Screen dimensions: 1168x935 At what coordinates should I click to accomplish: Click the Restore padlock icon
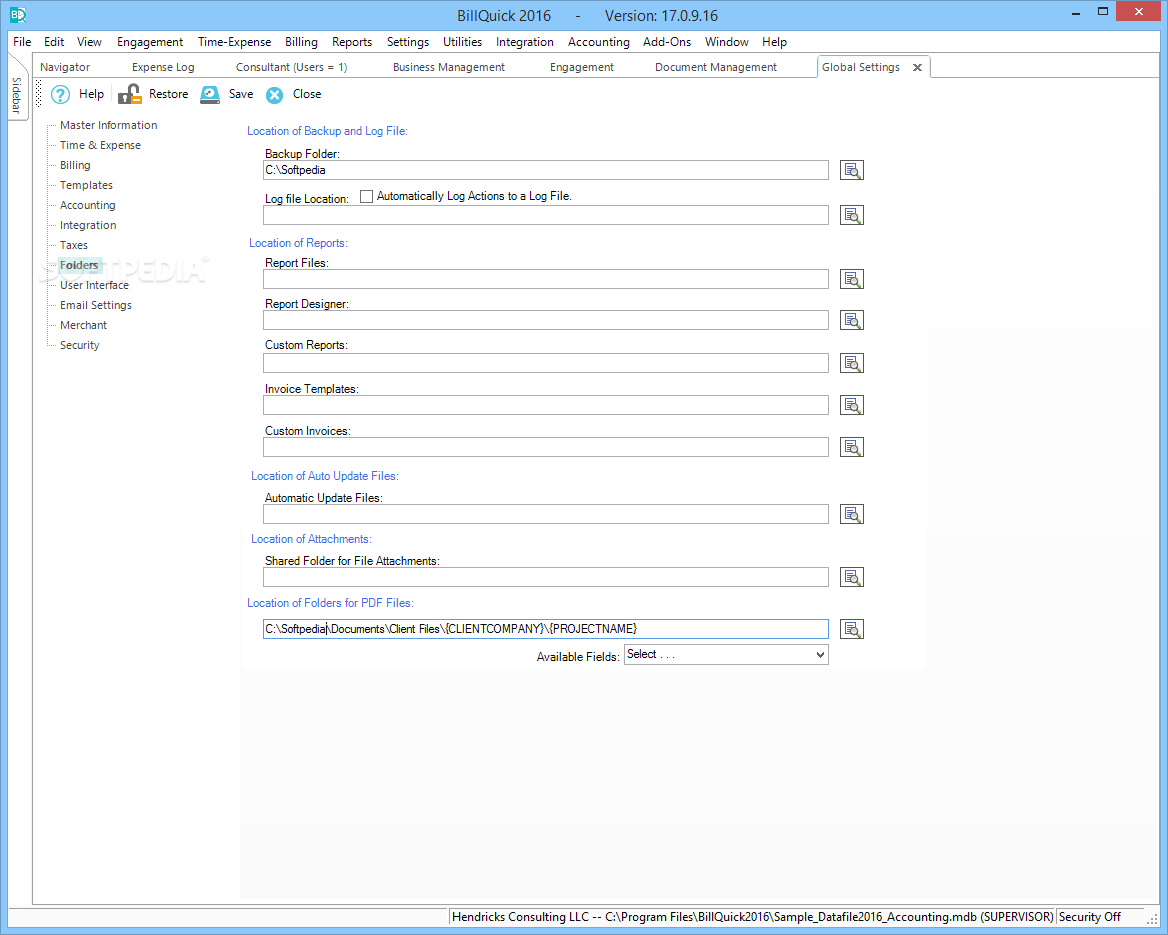click(x=130, y=94)
